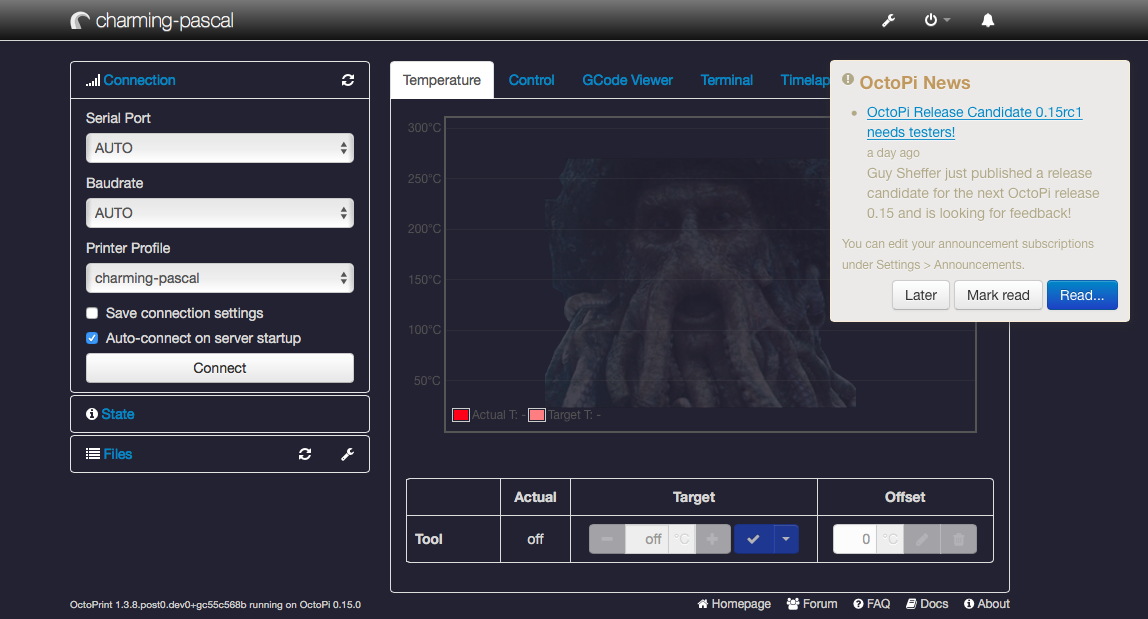Open the OctoPi Release Candidate 0.15rc1 link
The width and height of the screenshot is (1148, 619).
974,122
